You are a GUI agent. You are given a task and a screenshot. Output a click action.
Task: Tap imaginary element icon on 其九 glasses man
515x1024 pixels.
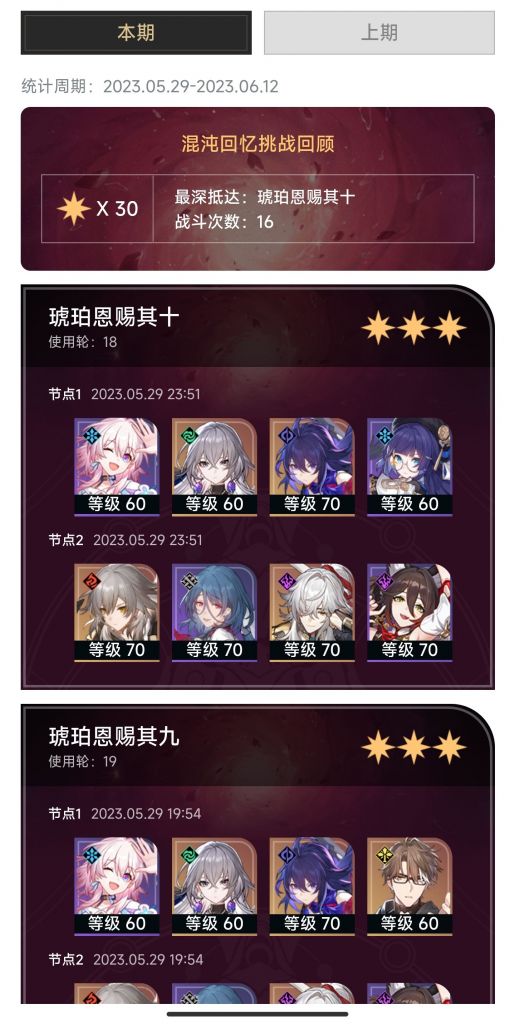pyautogui.click(x=384, y=855)
